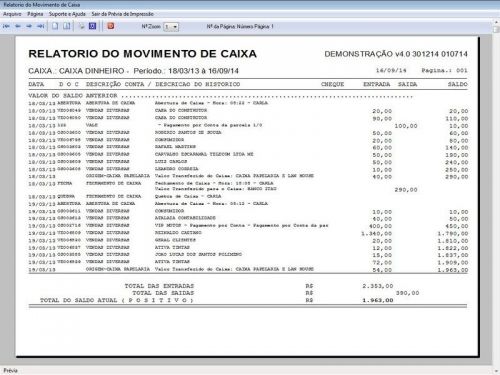This screenshot has width=500, height=375.
Task: Click Sair da Prévia de Impressão
Action: point(122,14)
